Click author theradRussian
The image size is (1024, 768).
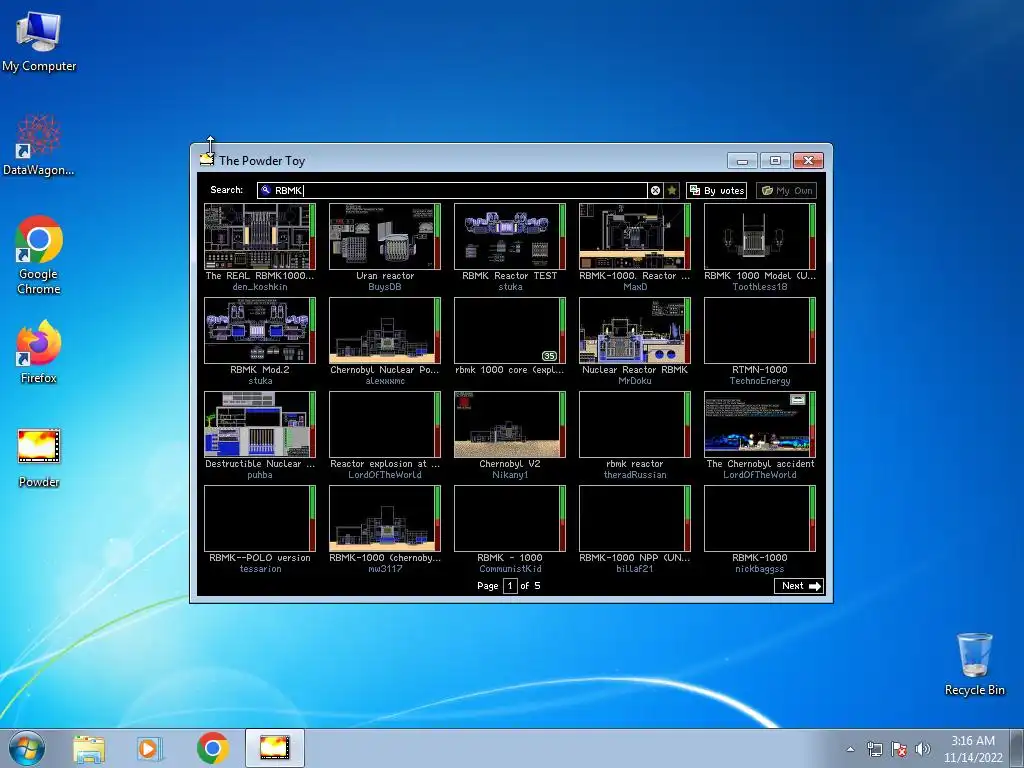[x=635, y=475]
